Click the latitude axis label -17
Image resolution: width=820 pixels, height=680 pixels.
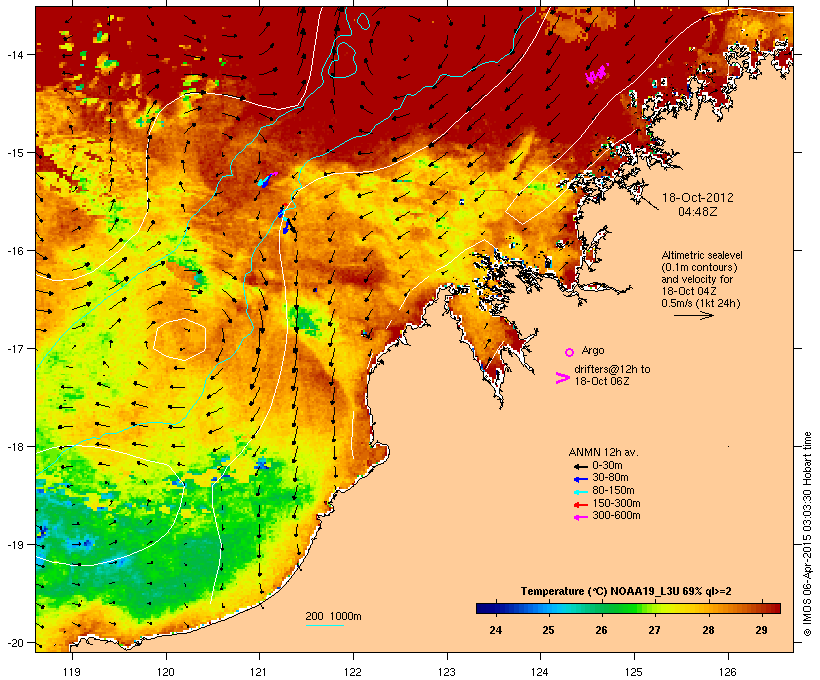pos(14,348)
